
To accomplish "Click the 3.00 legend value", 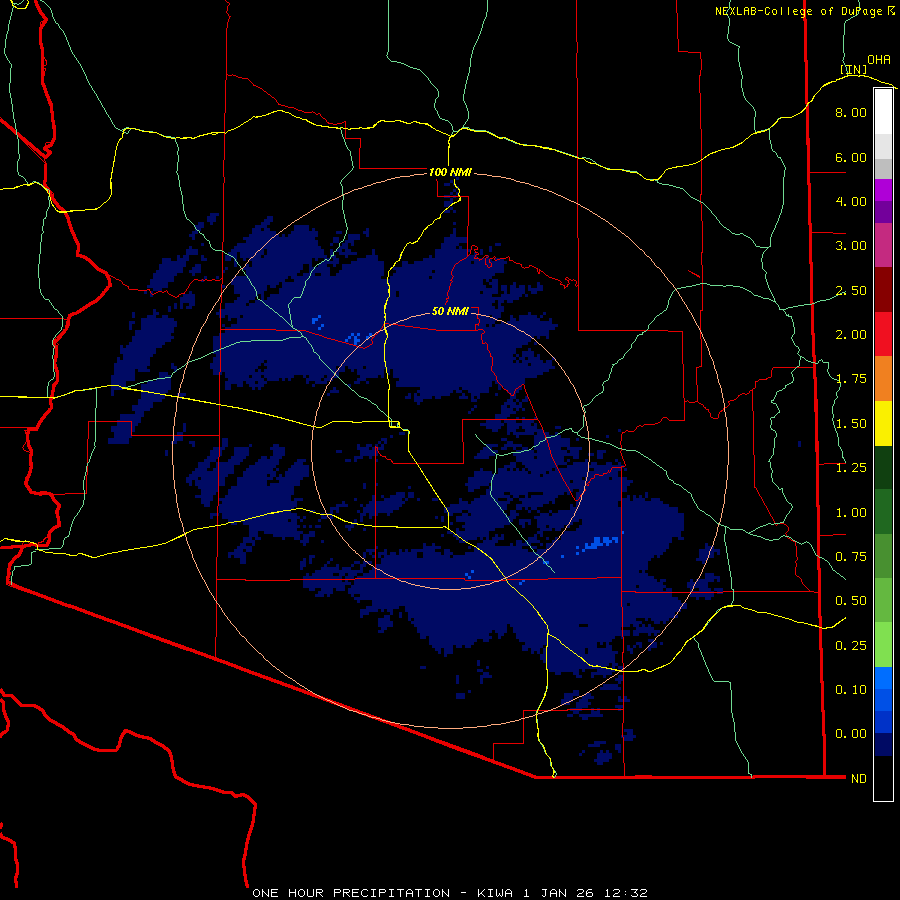I will point(851,246).
